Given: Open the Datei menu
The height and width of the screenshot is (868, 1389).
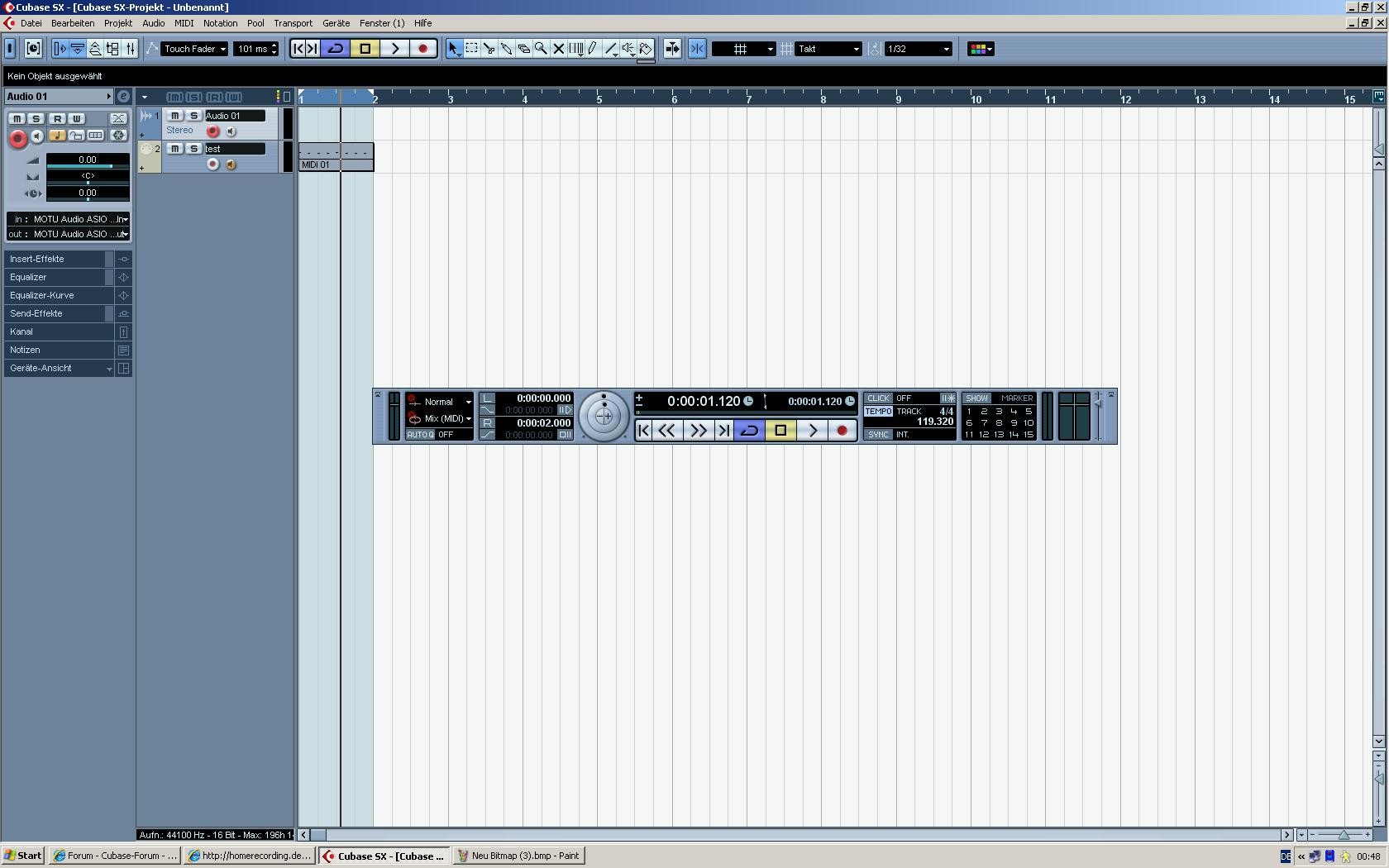Looking at the screenshot, I should (31, 23).
